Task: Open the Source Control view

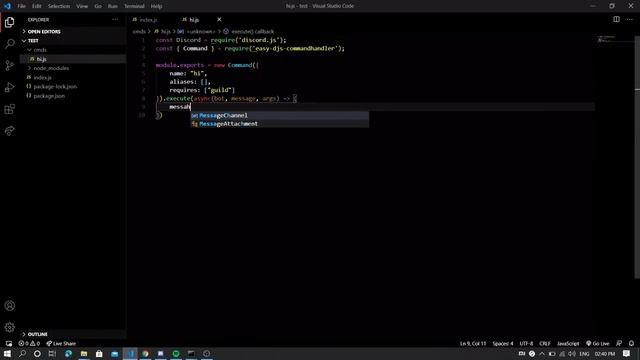Action: click(10, 65)
